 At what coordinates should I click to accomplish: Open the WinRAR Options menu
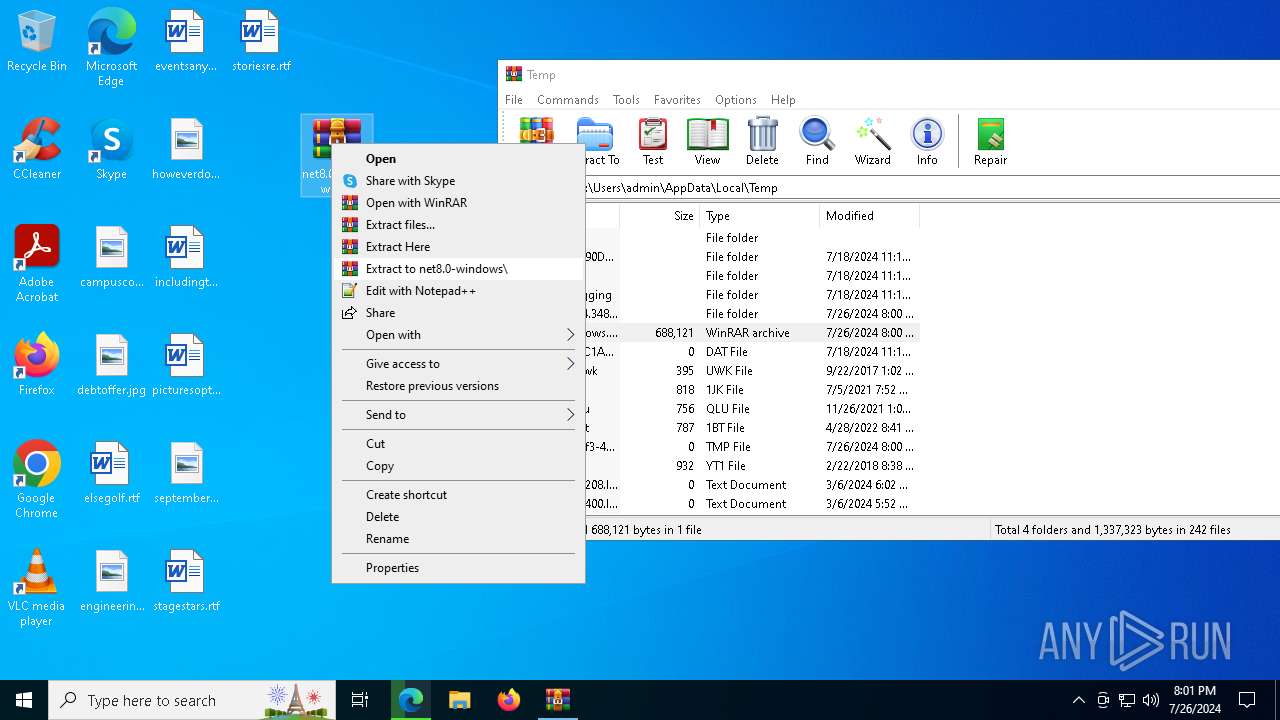point(735,100)
